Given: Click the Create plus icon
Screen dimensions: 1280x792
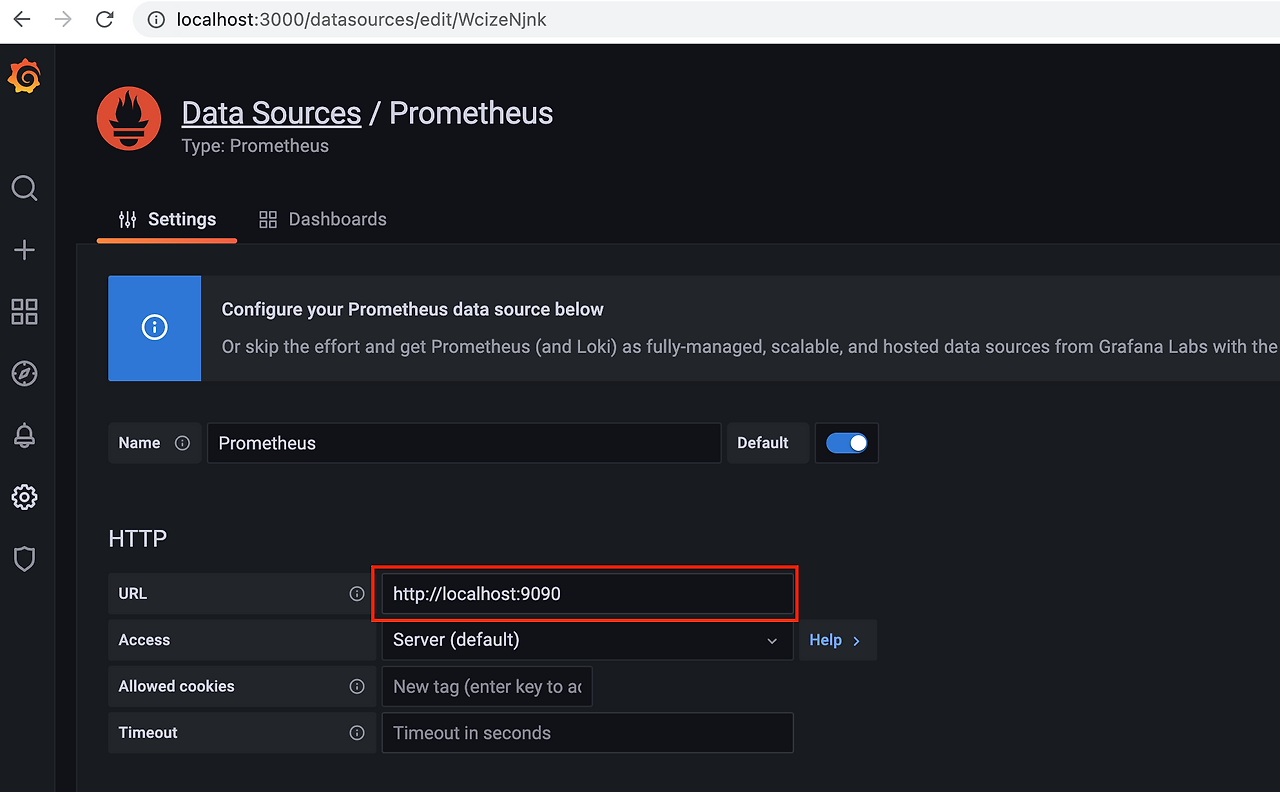Looking at the screenshot, I should [25, 250].
